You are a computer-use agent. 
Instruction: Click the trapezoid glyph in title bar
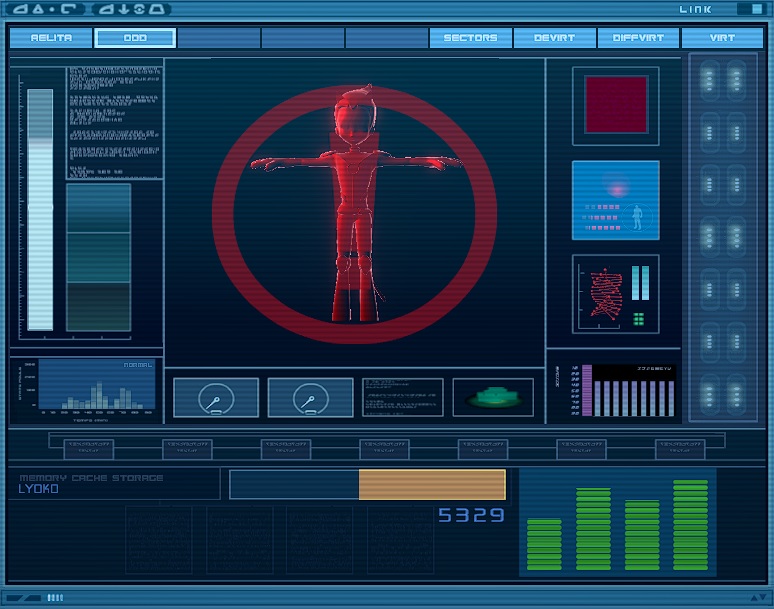click(156, 9)
